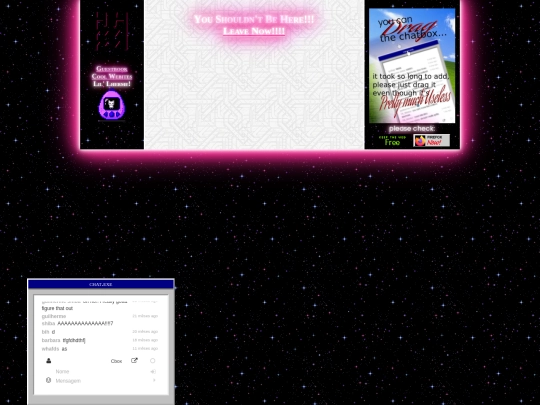
Task: Click the refresh circle icon in chatbox
Action: 153,361
